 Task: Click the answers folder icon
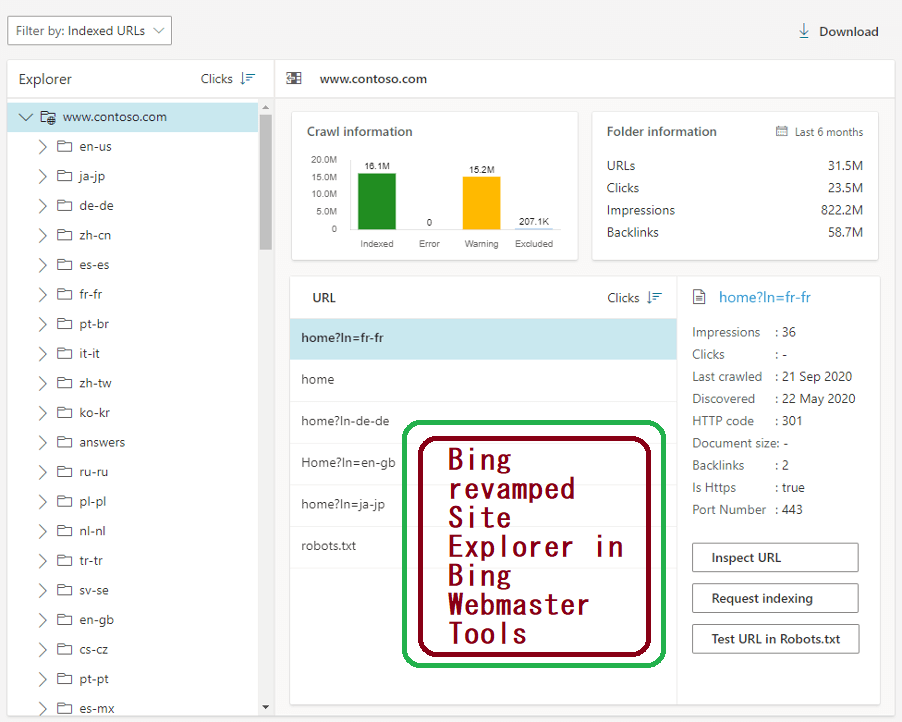click(64, 442)
